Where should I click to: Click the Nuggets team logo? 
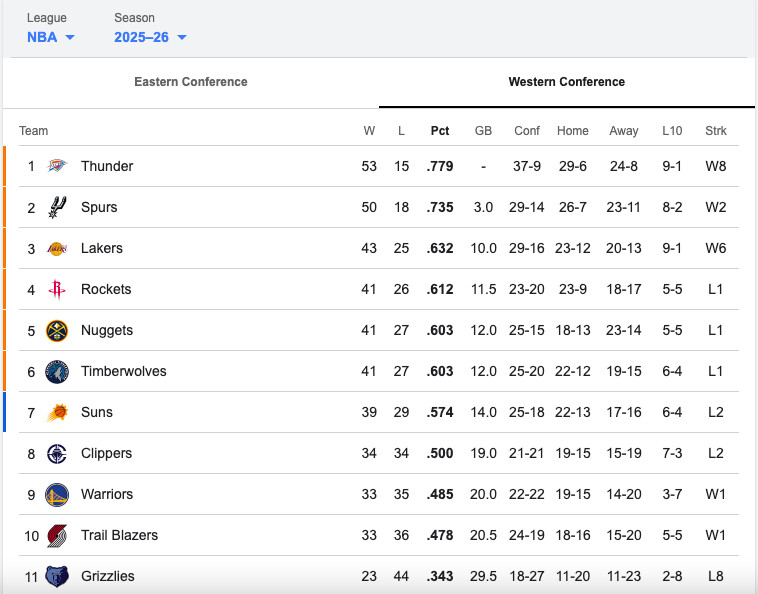pyautogui.click(x=57, y=330)
